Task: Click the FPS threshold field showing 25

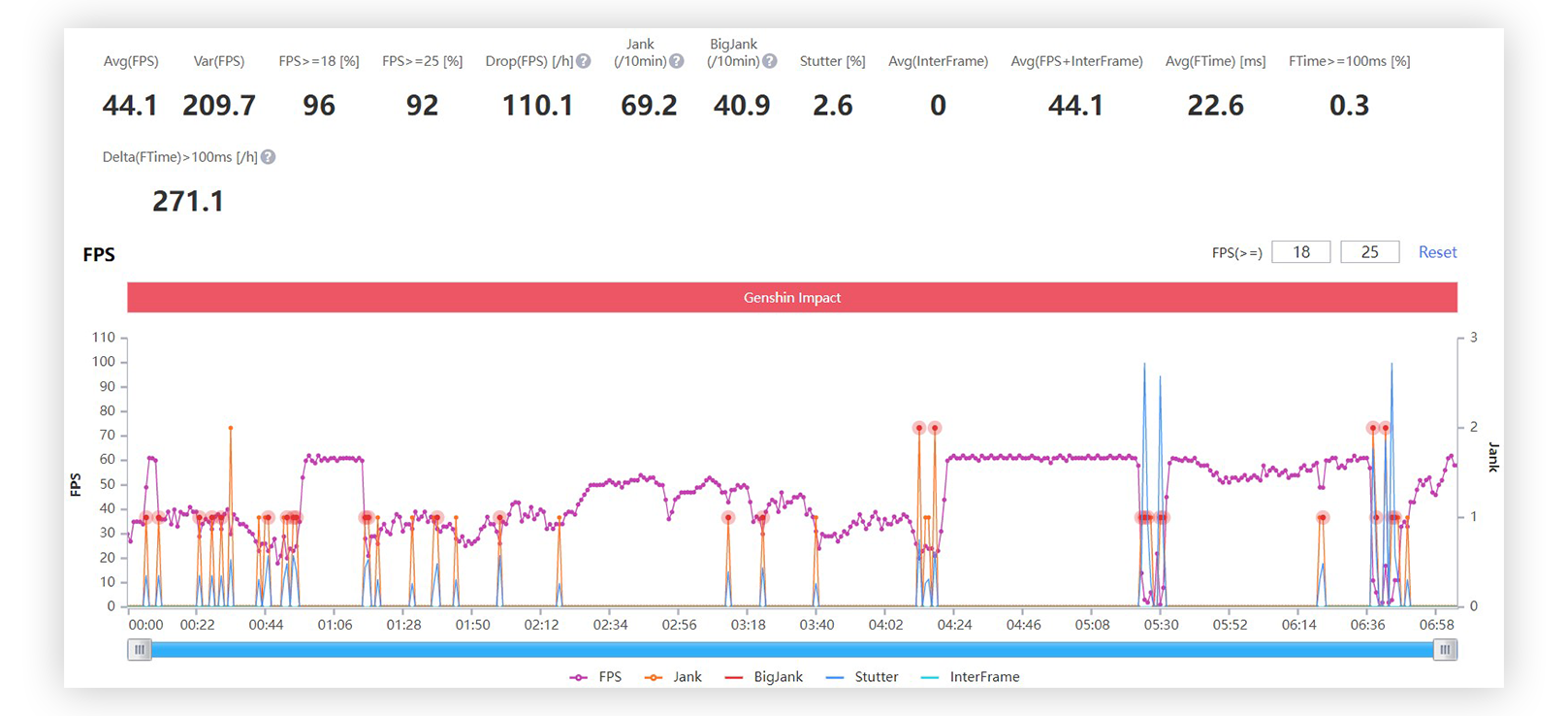Action: (x=1370, y=252)
